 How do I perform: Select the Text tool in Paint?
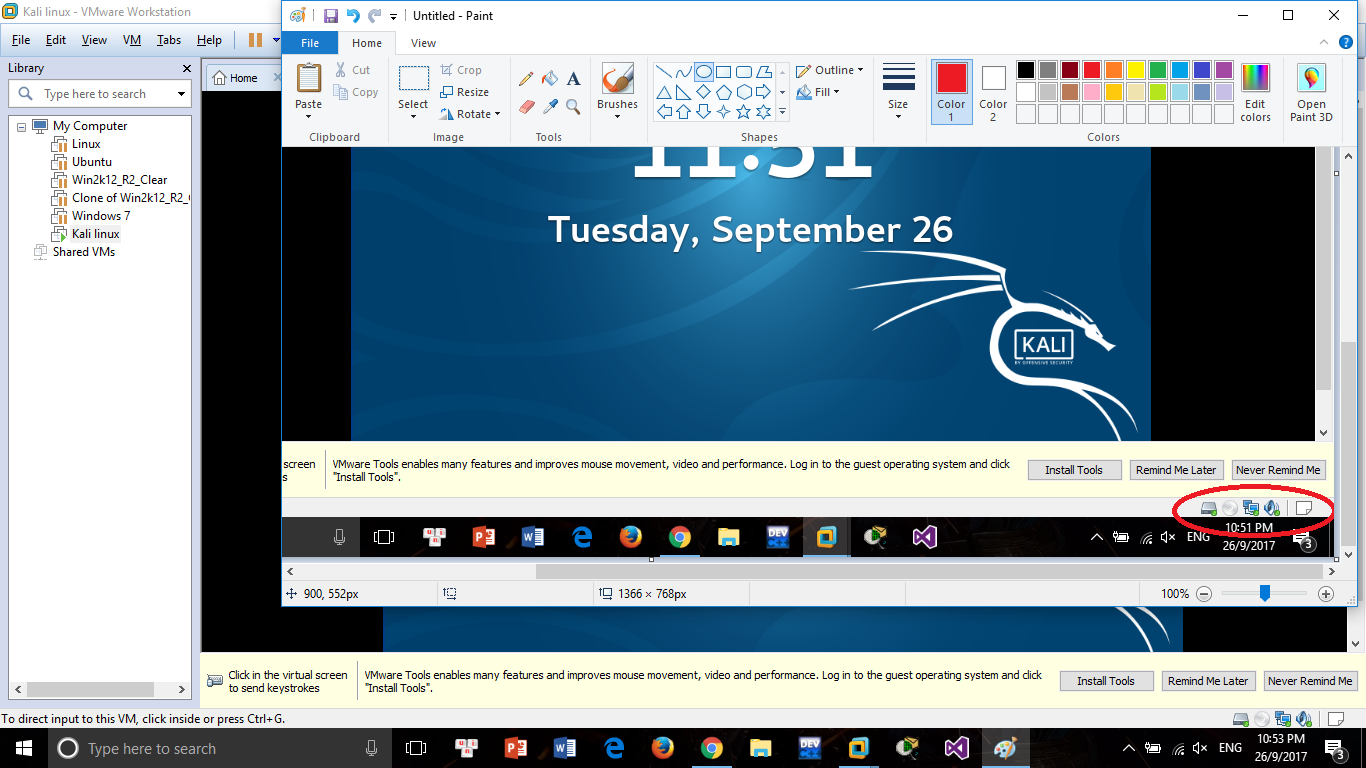[573, 78]
